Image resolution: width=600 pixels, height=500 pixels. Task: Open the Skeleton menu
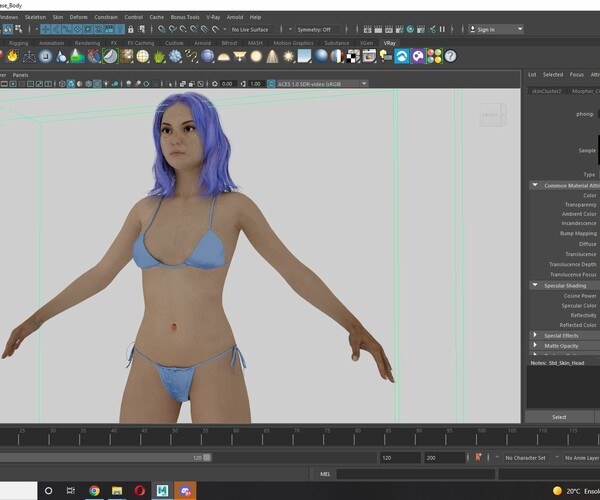(x=35, y=17)
